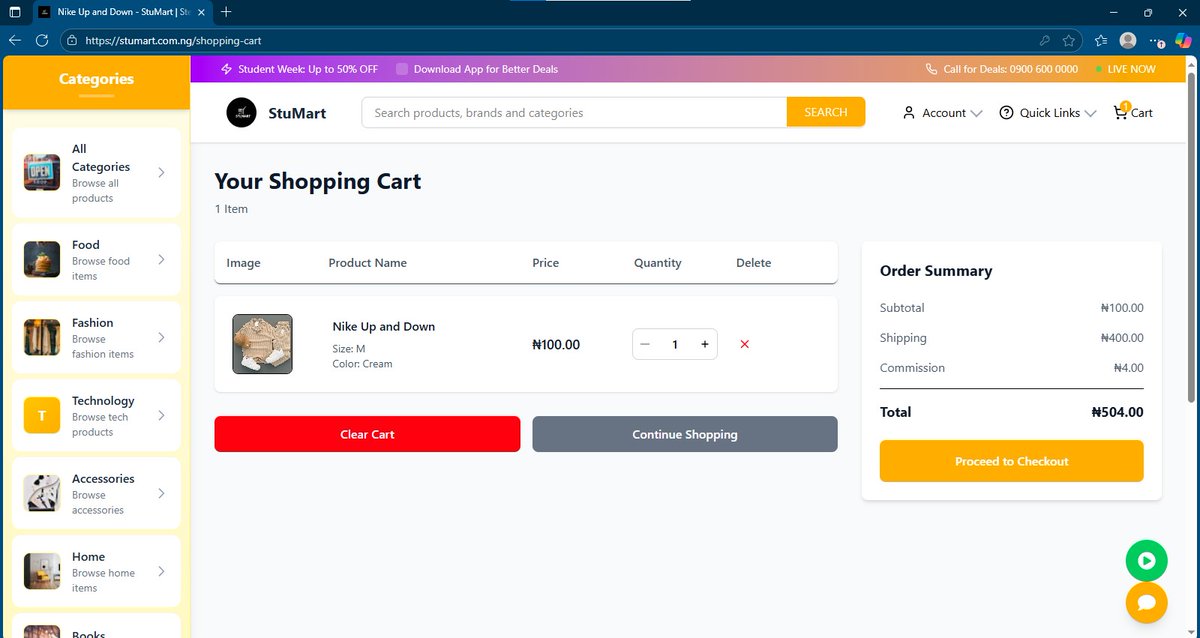1200x638 pixels.
Task: Open the Home category menu item
Action: click(96, 572)
